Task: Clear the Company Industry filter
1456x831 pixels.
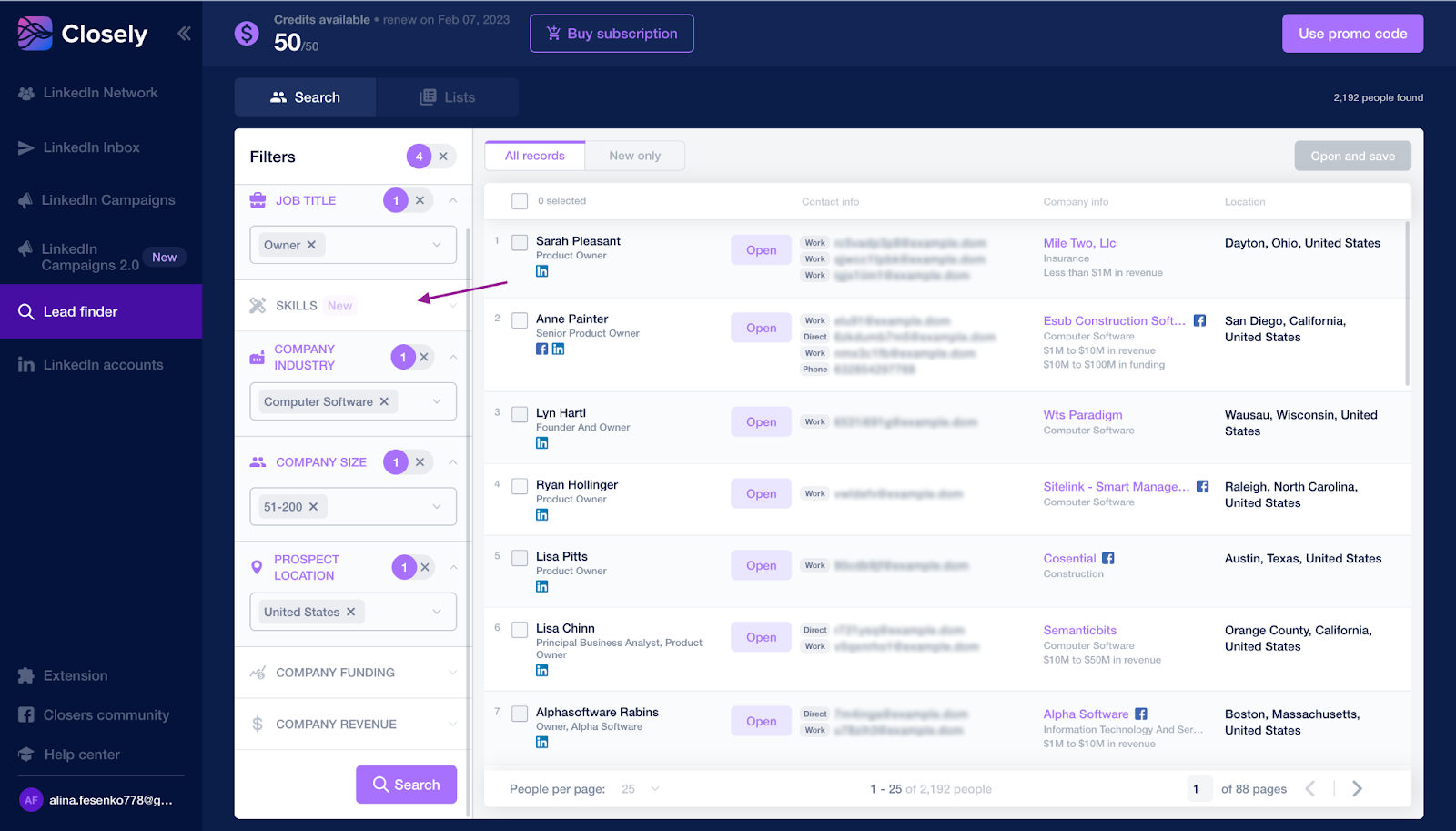Action: pos(424,357)
